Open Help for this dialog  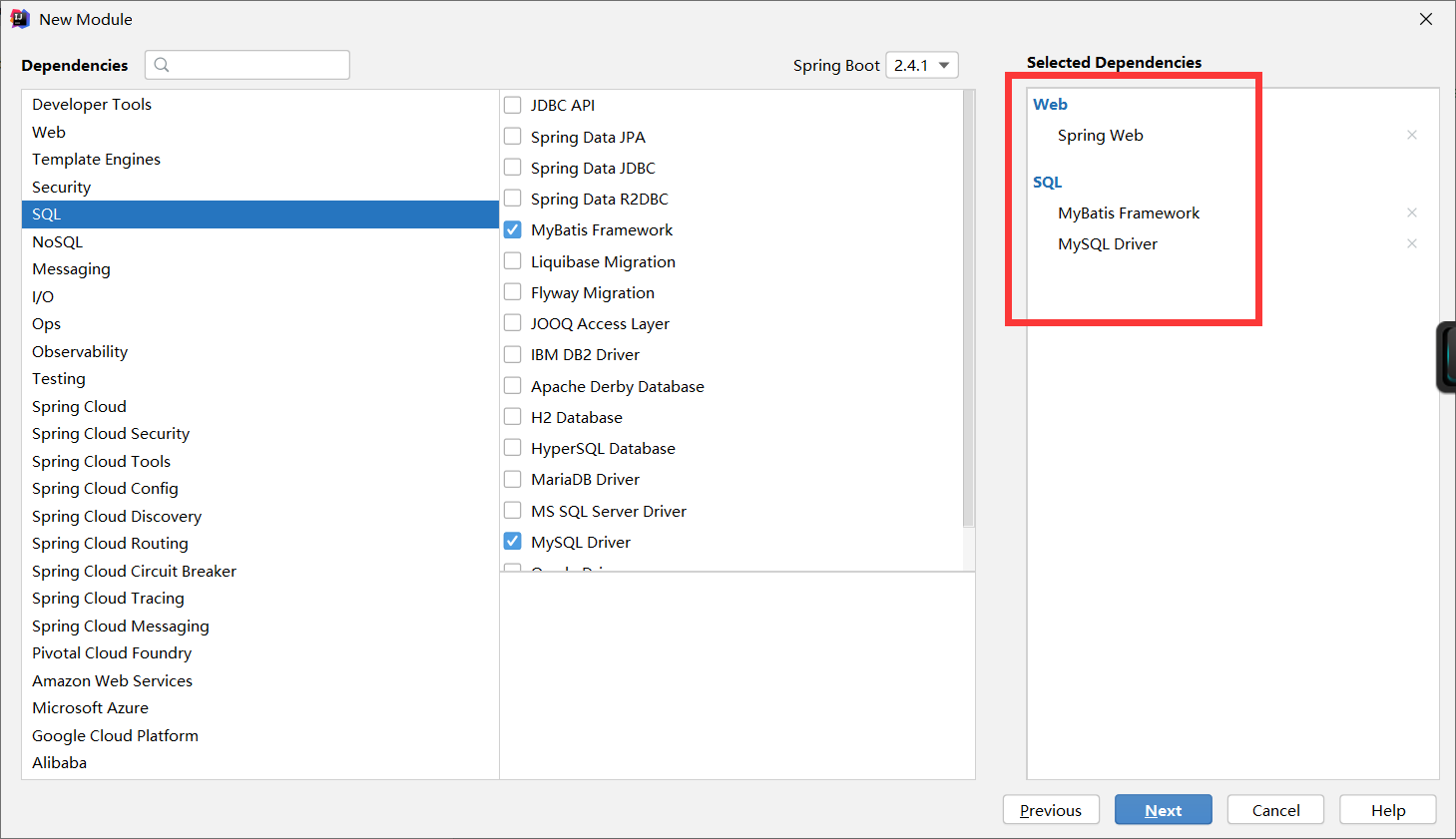click(x=1387, y=810)
